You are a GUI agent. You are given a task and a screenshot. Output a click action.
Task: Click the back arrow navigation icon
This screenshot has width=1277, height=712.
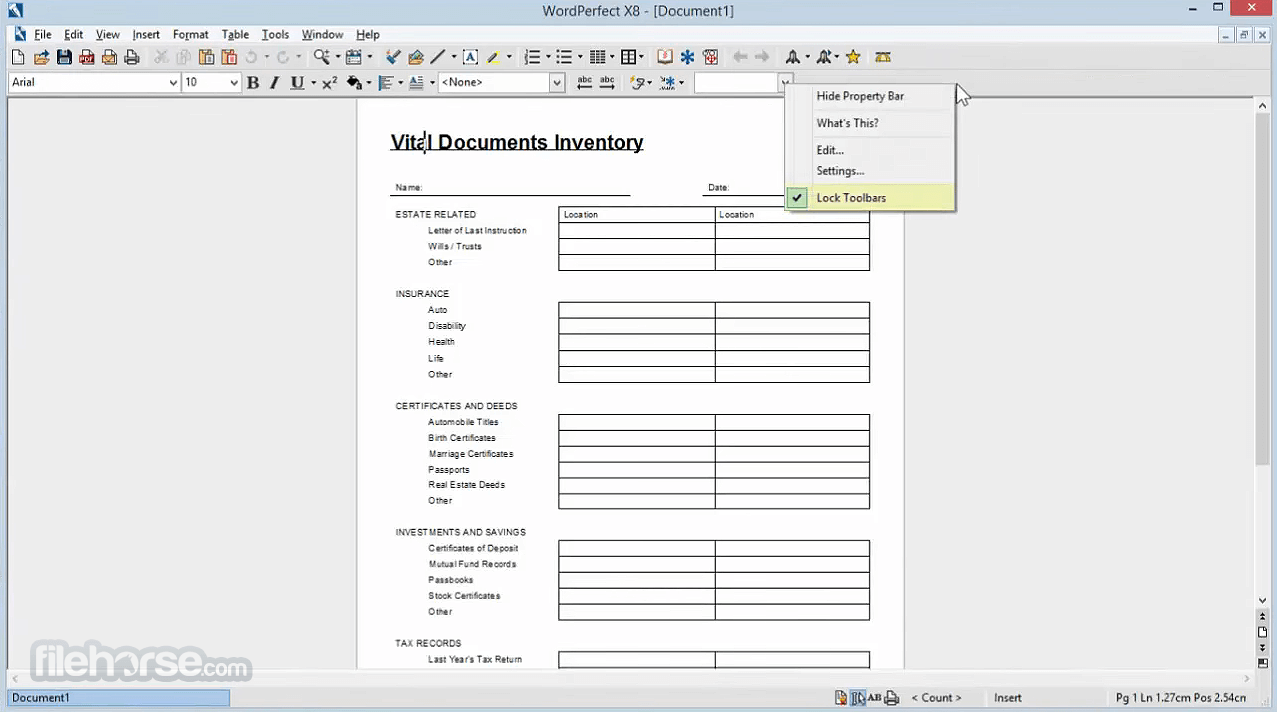coord(740,58)
